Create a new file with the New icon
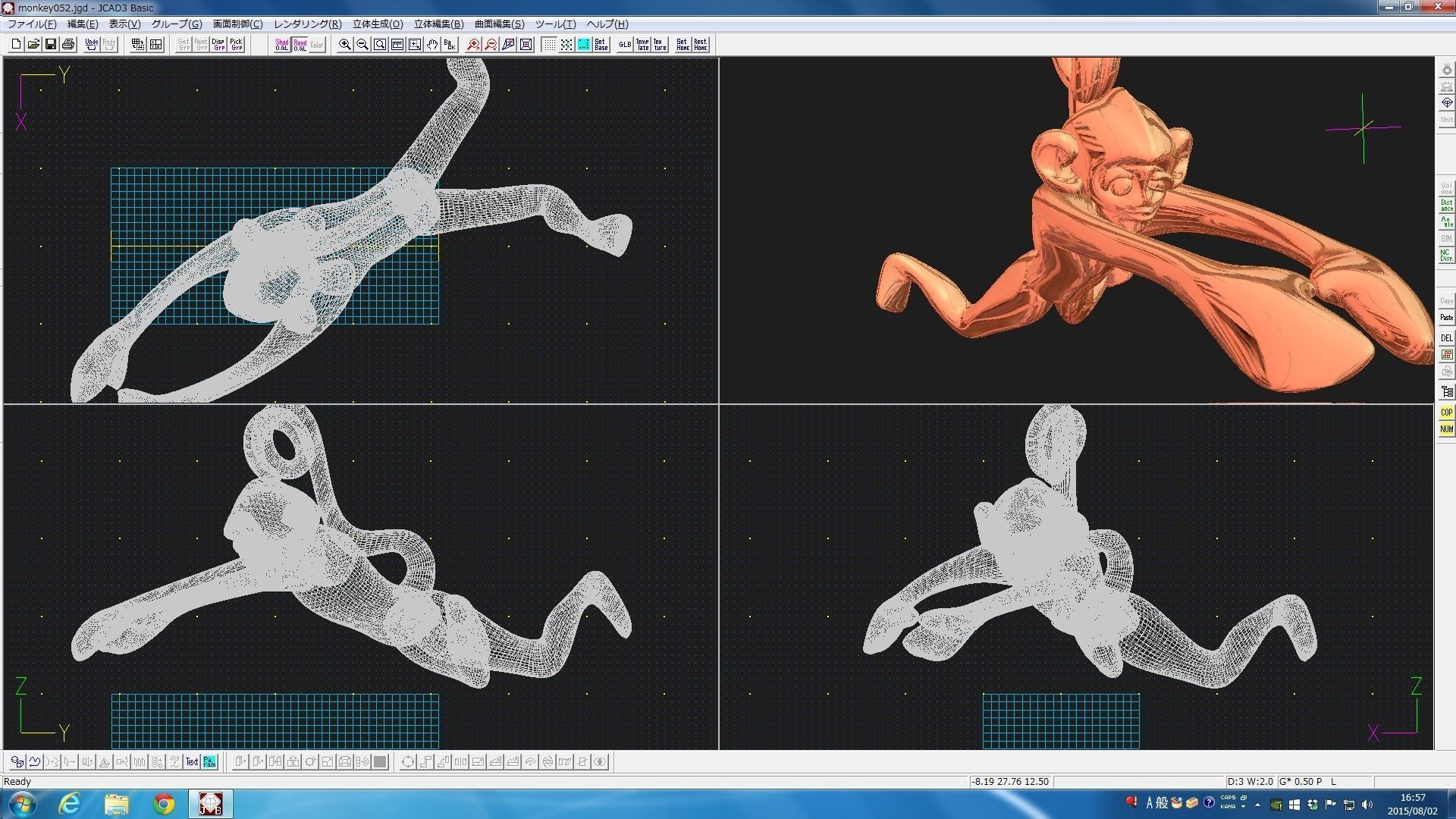Screen dimensions: 1456x819 pyautogui.click(x=16, y=45)
